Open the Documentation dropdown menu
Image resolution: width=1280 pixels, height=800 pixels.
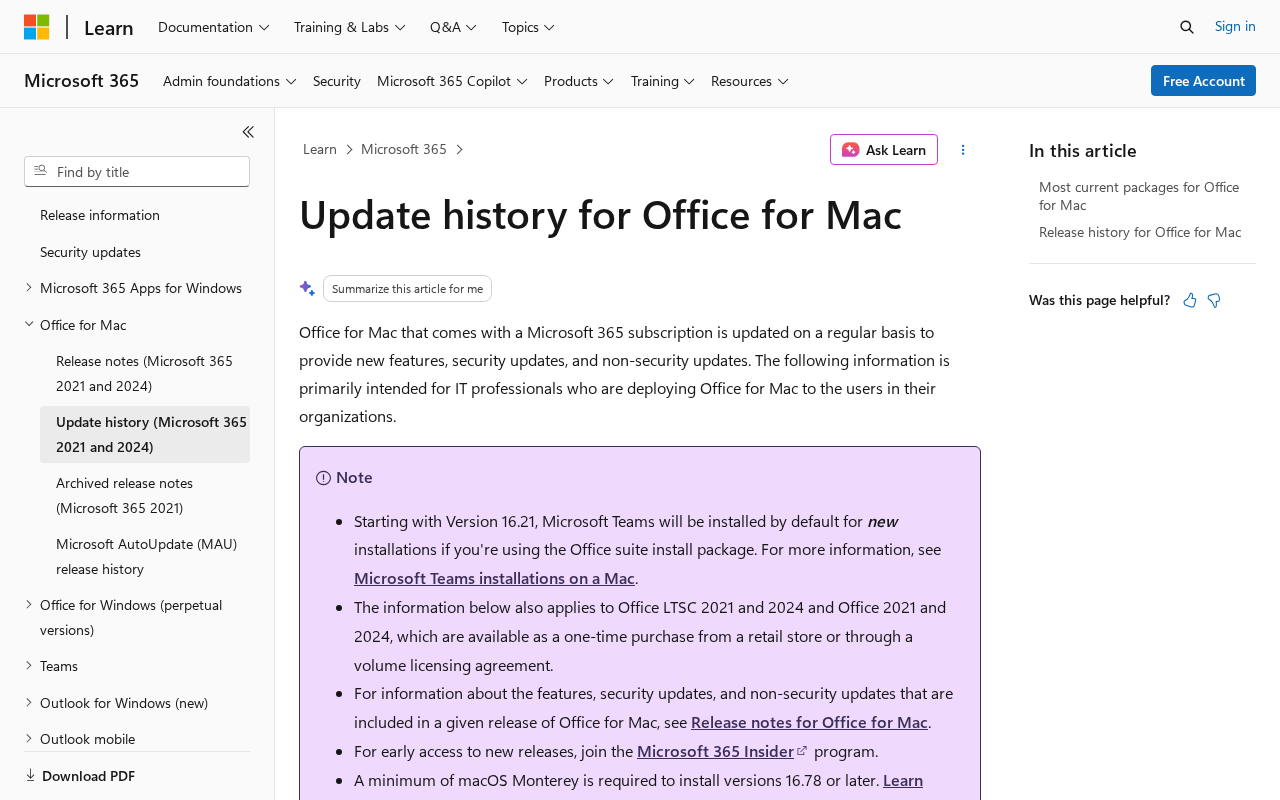click(x=214, y=27)
